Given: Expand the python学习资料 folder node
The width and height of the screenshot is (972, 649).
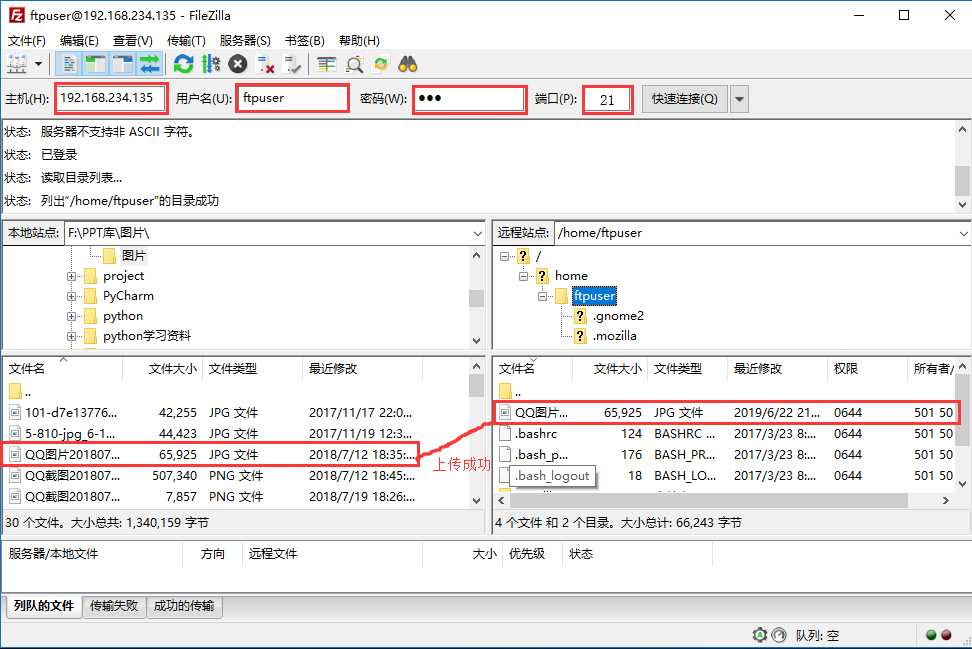Looking at the screenshot, I should point(71,336).
